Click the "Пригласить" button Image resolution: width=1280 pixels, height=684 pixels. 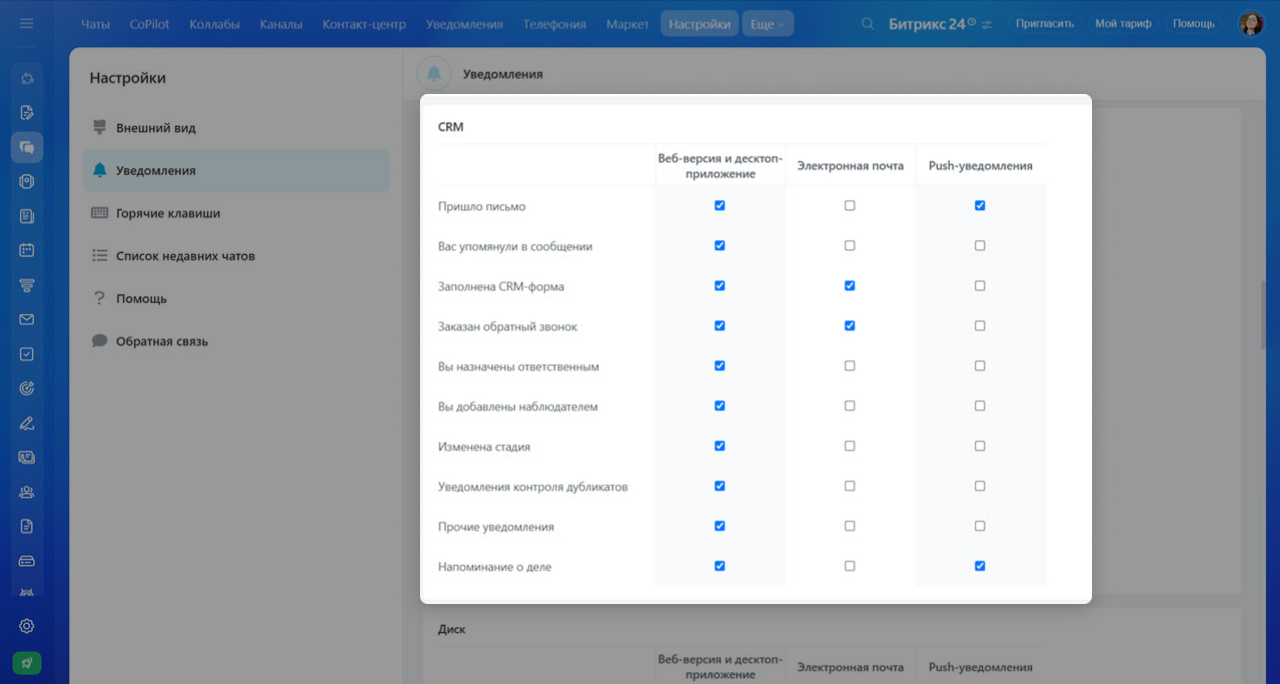[1044, 24]
